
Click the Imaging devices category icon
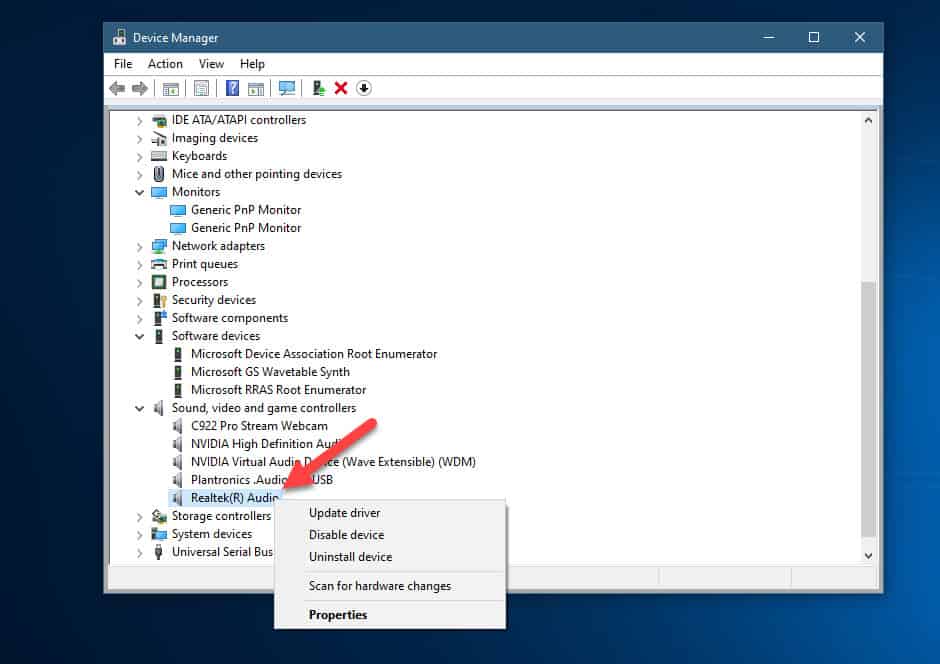[x=159, y=138]
